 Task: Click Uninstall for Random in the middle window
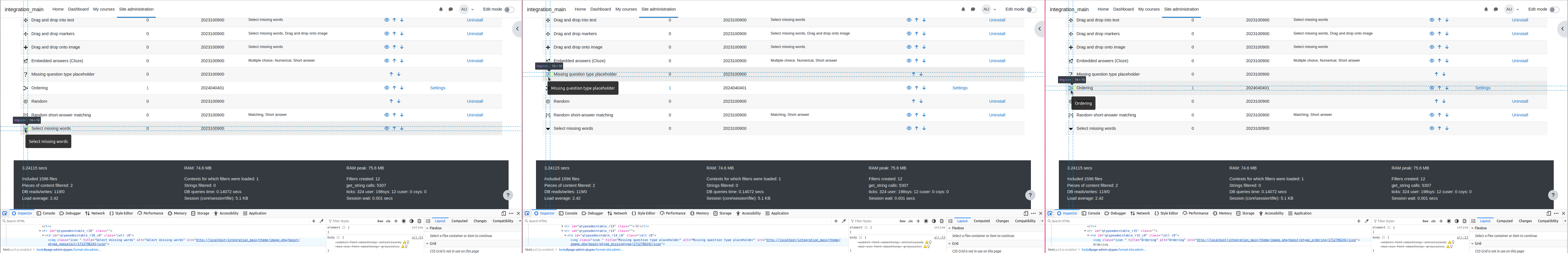pos(997,101)
